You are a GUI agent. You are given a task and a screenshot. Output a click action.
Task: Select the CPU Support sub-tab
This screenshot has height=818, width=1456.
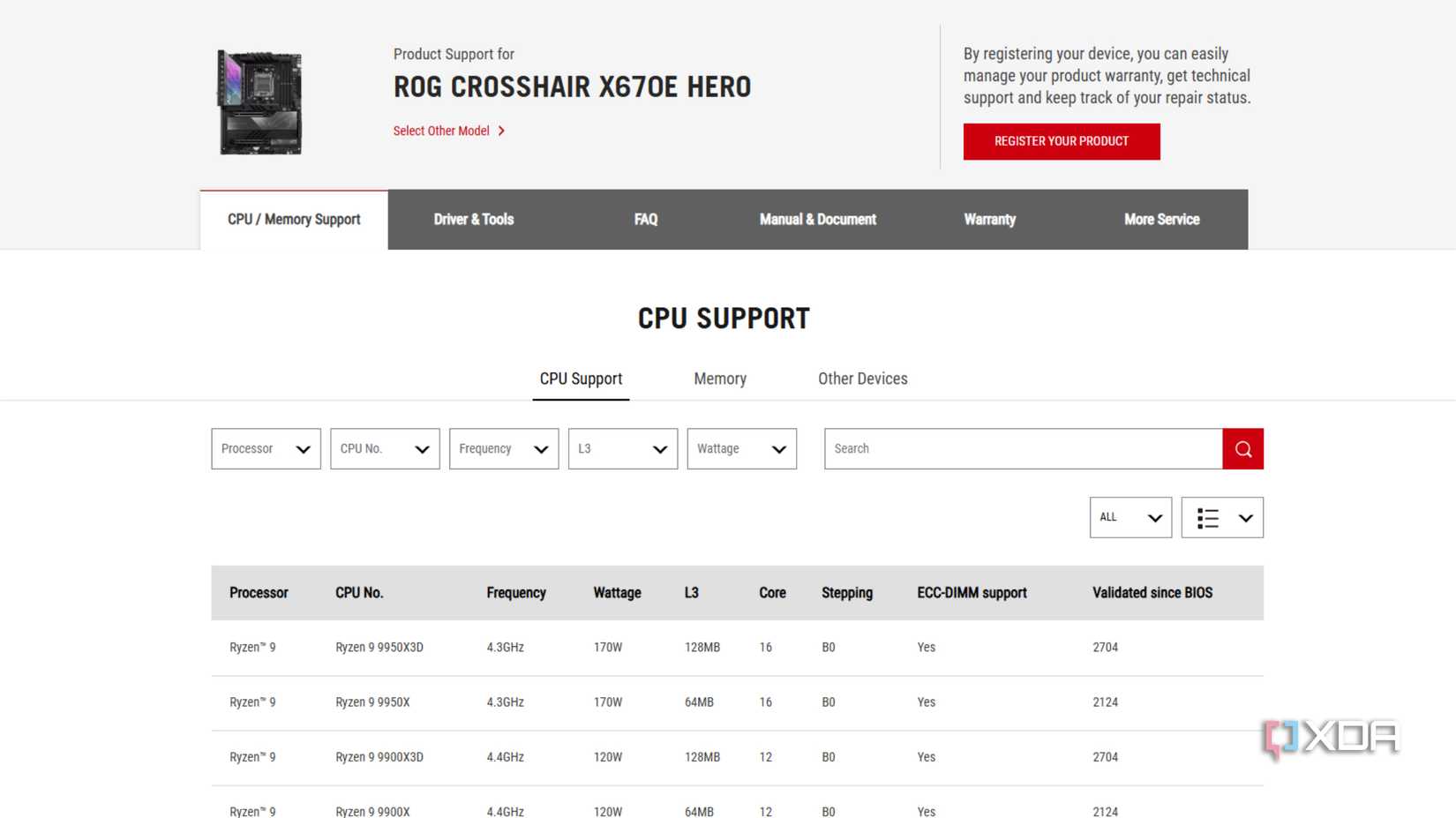click(581, 379)
